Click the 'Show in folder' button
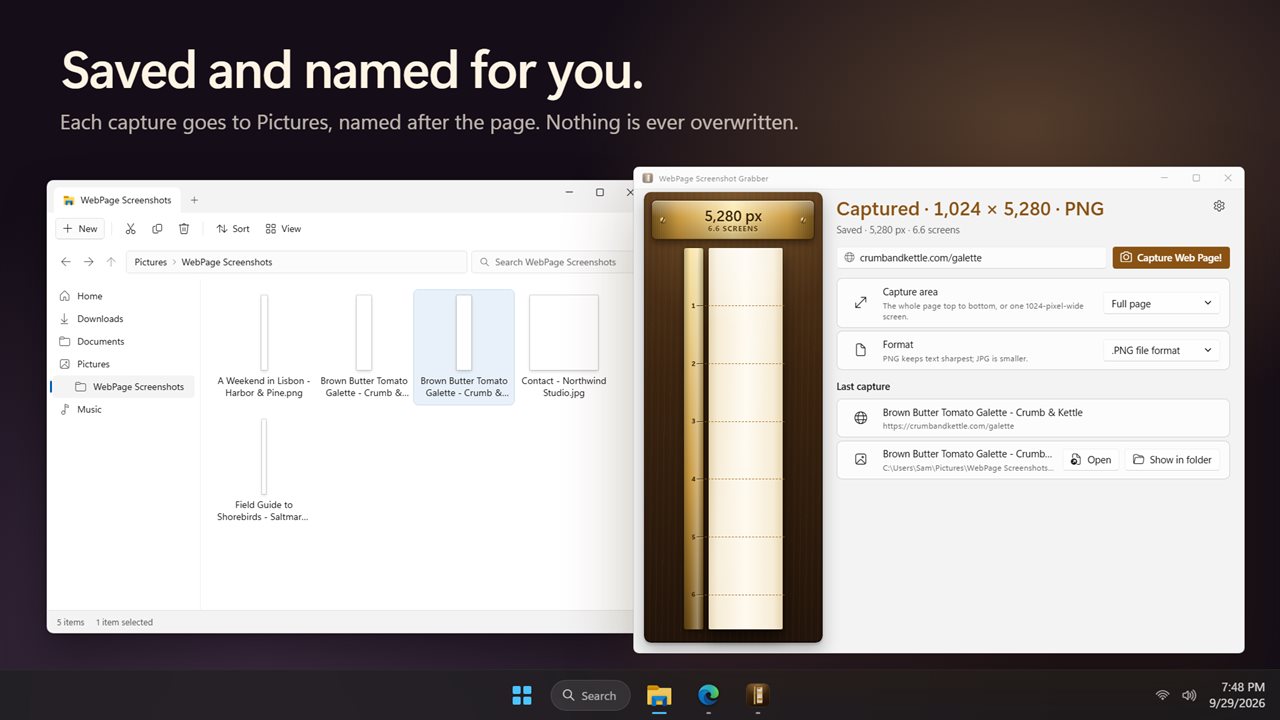 tap(1172, 460)
